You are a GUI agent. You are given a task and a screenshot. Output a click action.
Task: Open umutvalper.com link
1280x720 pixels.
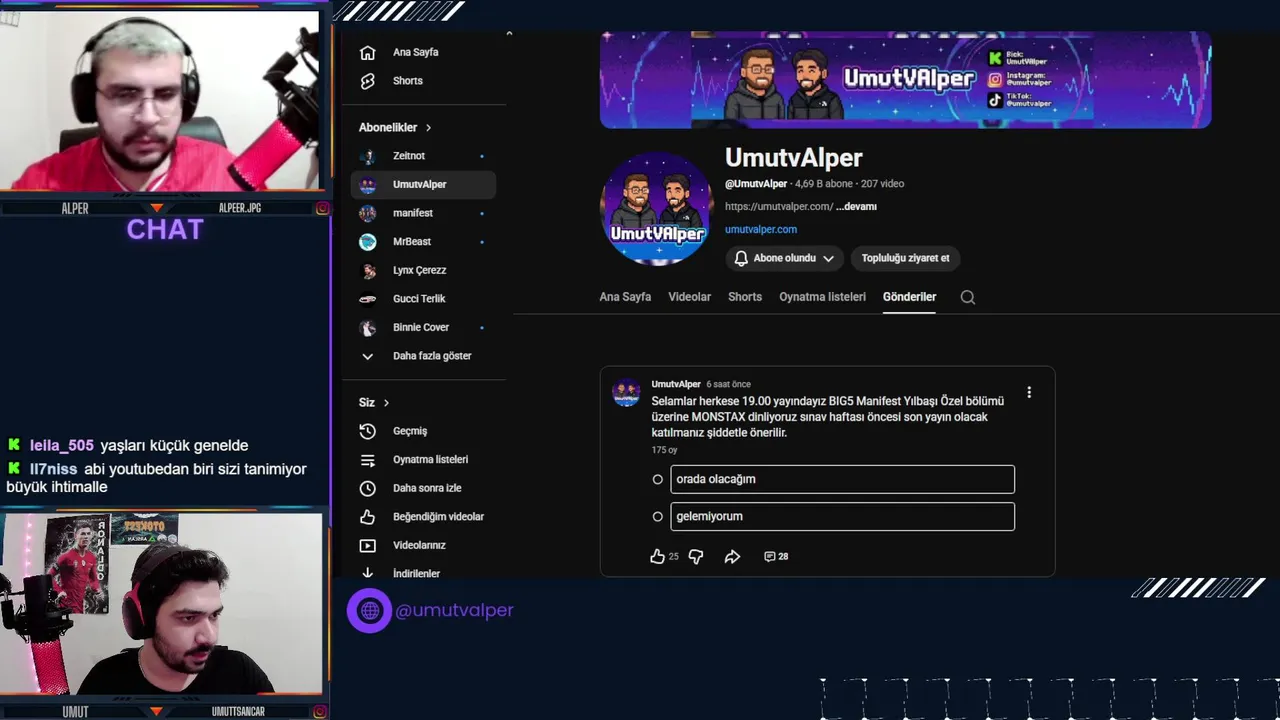tap(761, 230)
